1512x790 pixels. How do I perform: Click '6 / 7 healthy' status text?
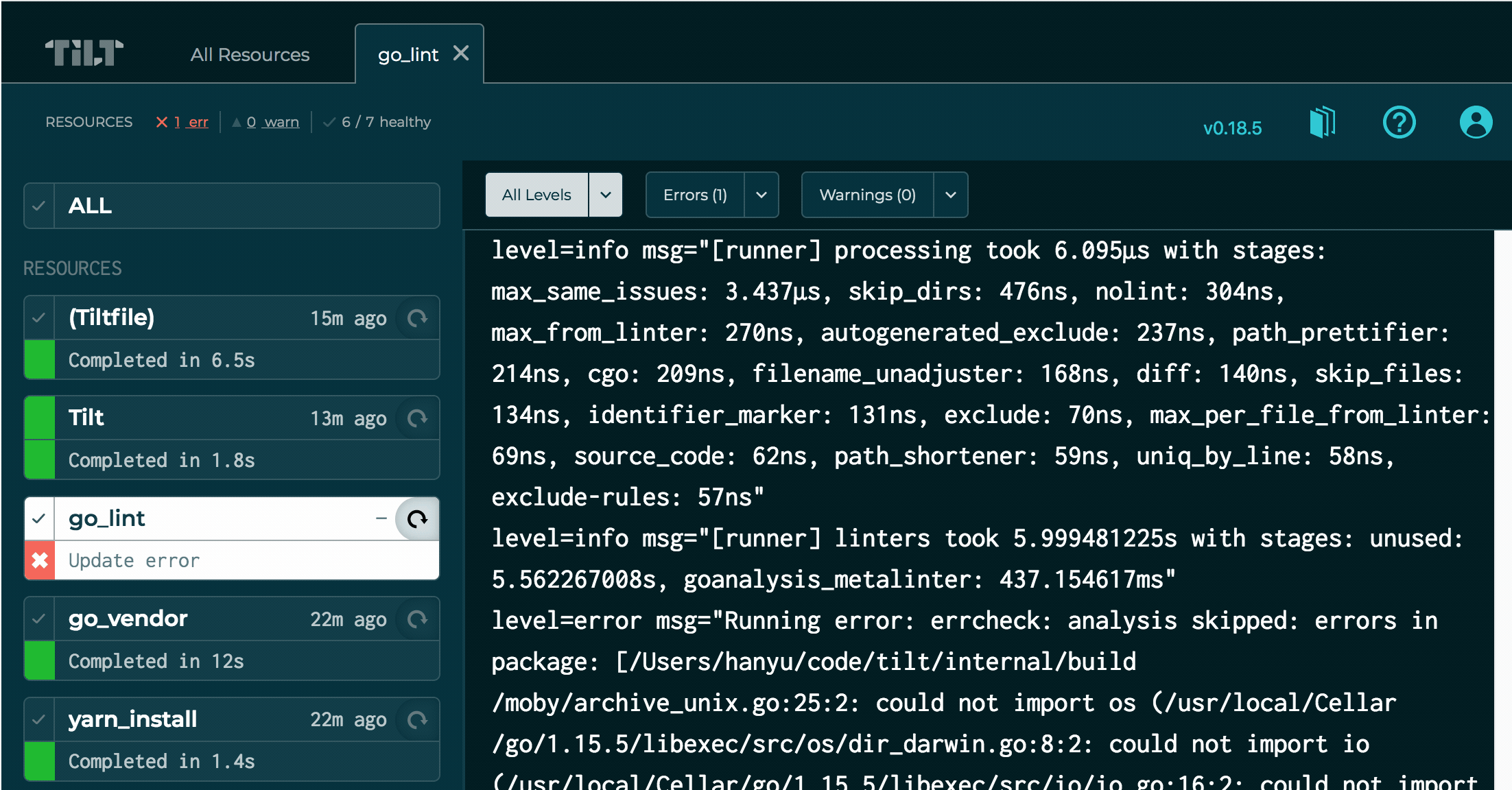tap(386, 122)
